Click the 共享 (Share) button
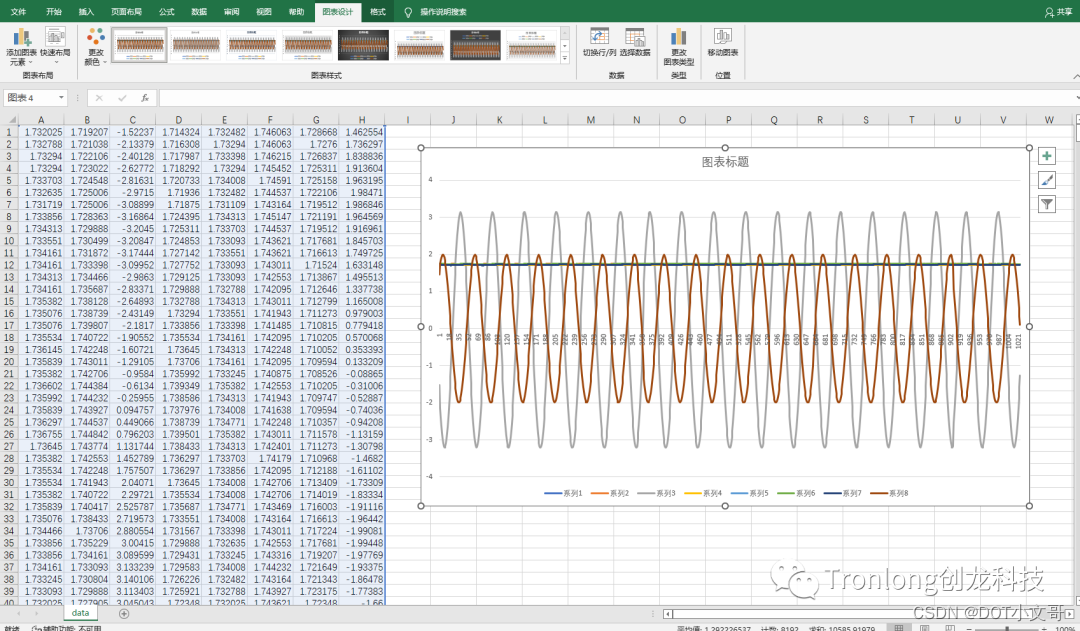 point(1057,11)
